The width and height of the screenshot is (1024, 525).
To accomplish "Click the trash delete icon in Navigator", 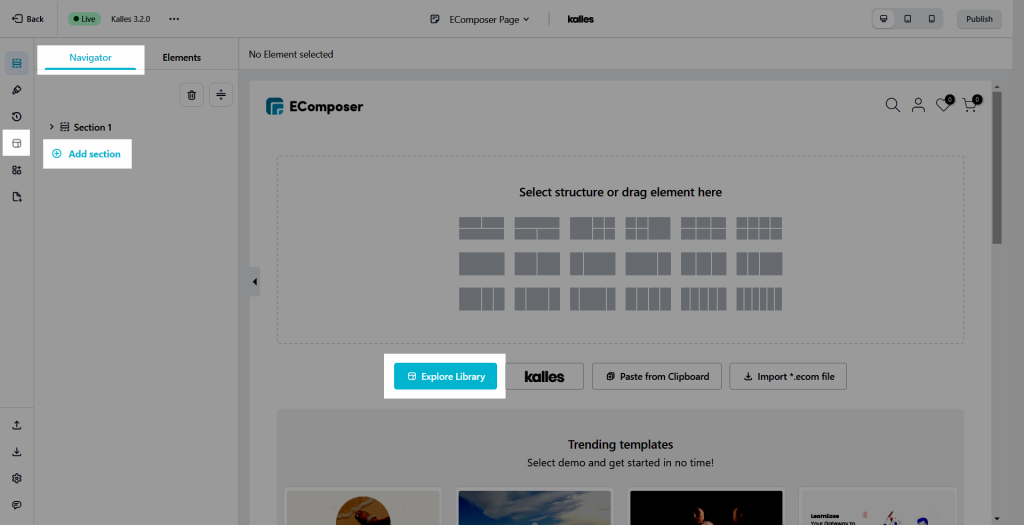I will tap(191, 95).
